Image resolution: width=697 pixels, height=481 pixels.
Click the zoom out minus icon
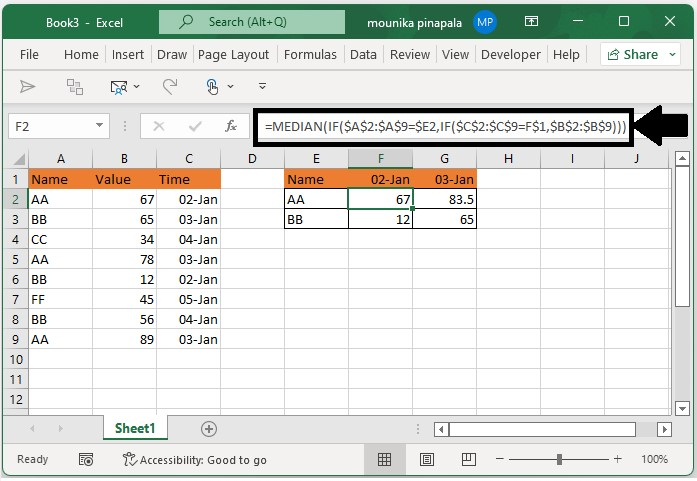click(x=500, y=459)
